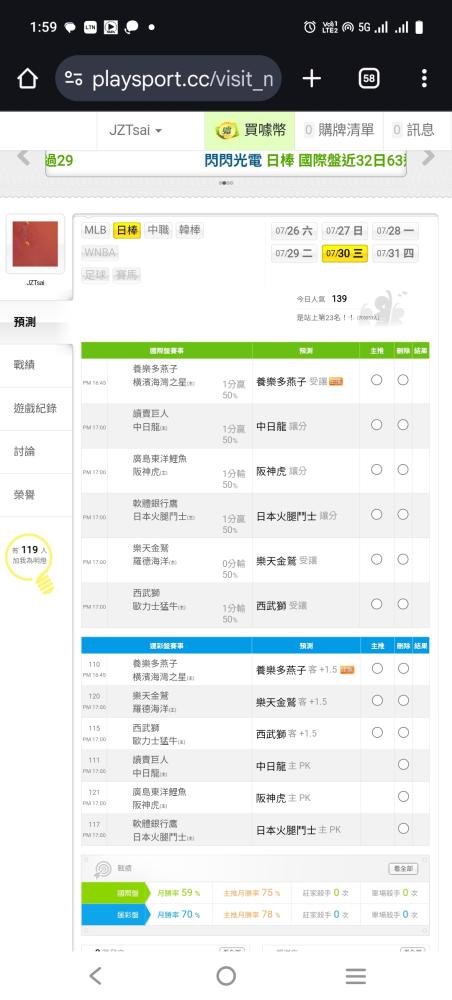Select the 07/31 四 date button
This screenshot has height=1000, width=452.
(395, 254)
